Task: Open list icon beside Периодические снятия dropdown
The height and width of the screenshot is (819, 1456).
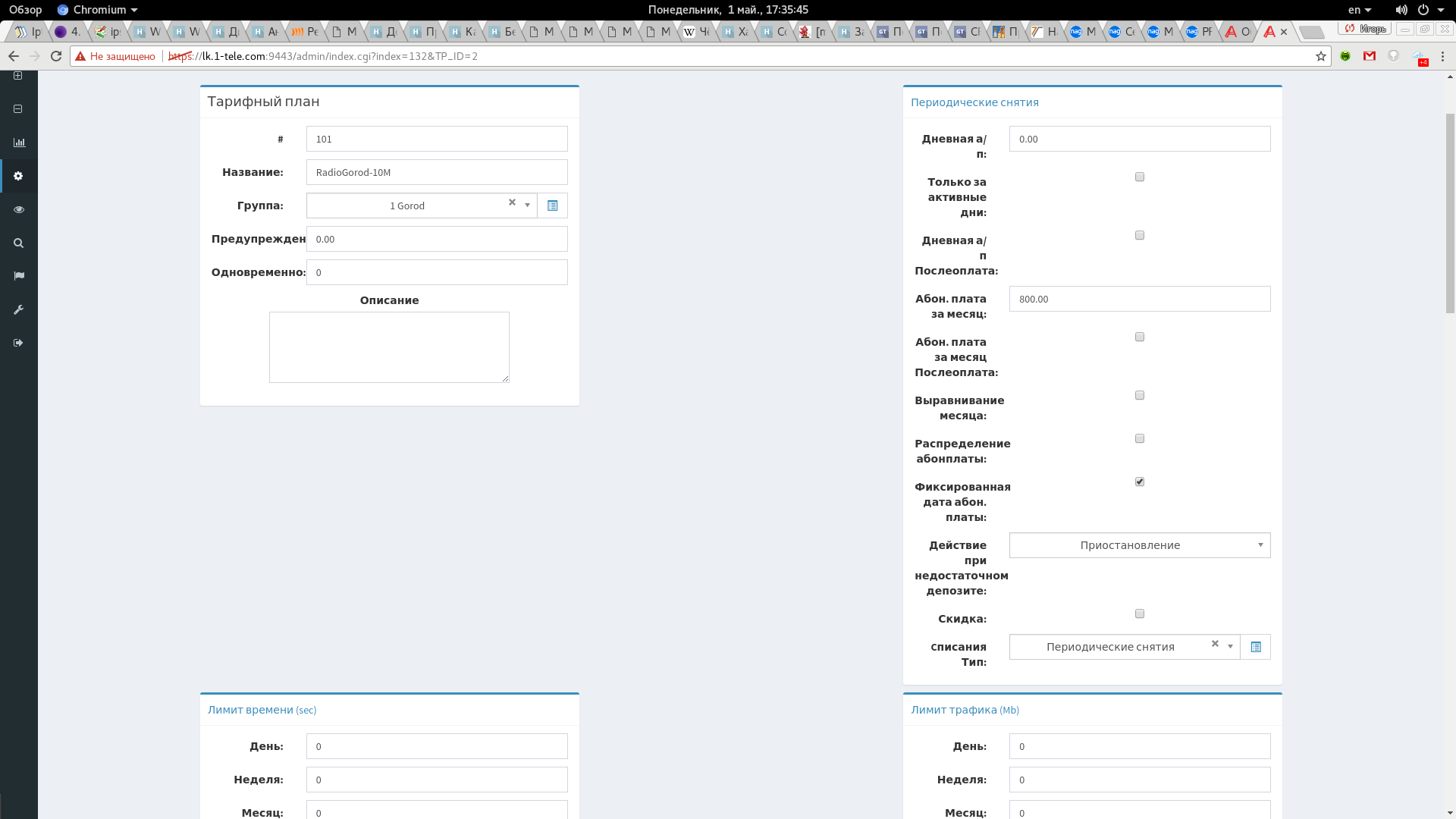Action: pos(1255,647)
